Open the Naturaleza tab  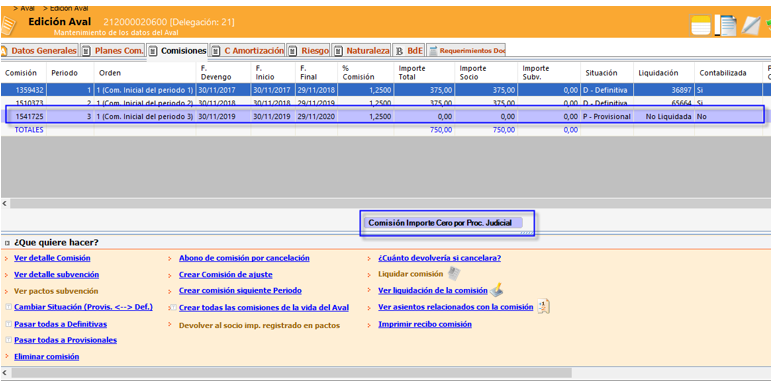[362, 50]
